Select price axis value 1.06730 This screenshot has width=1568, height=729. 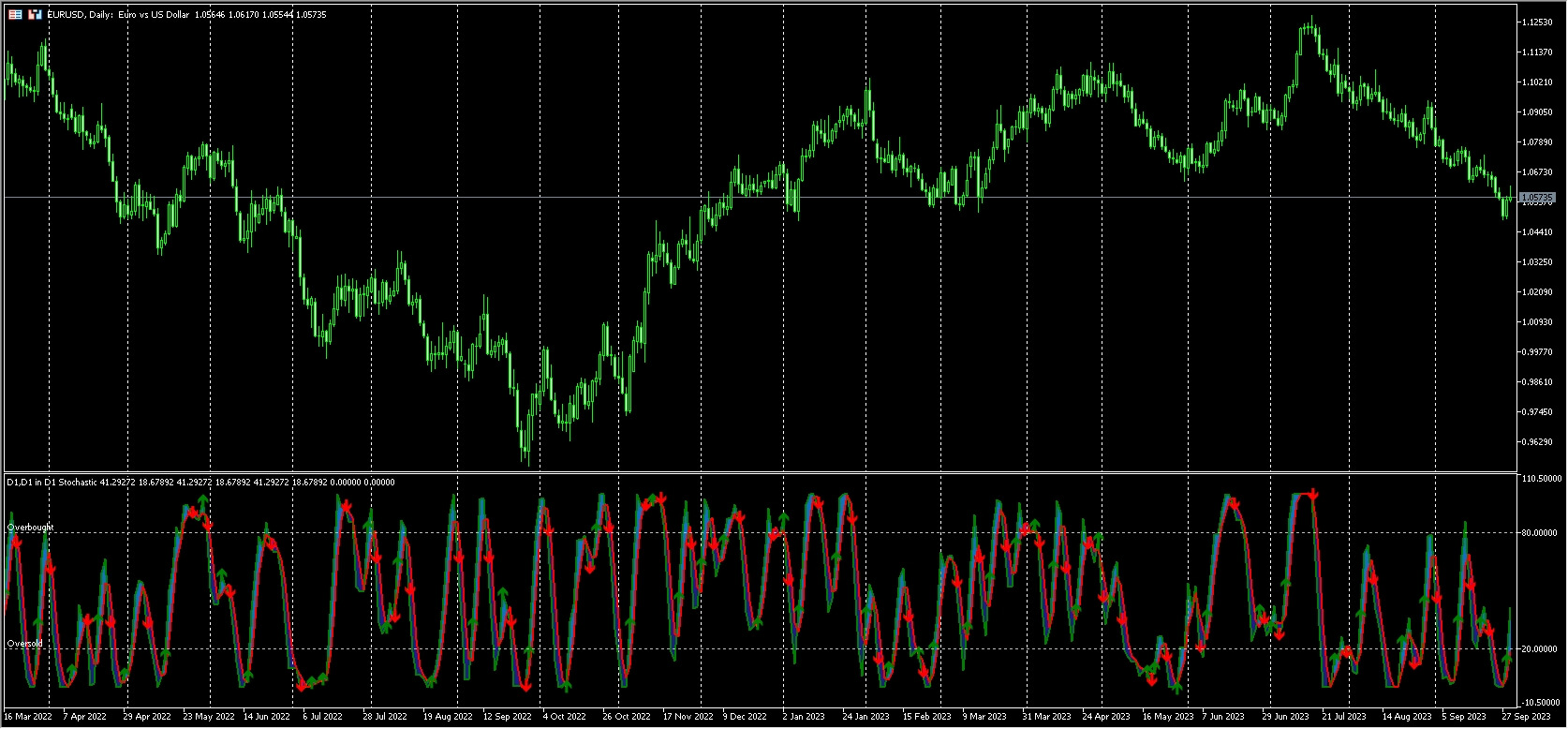pyautogui.click(x=1537, y=171)
